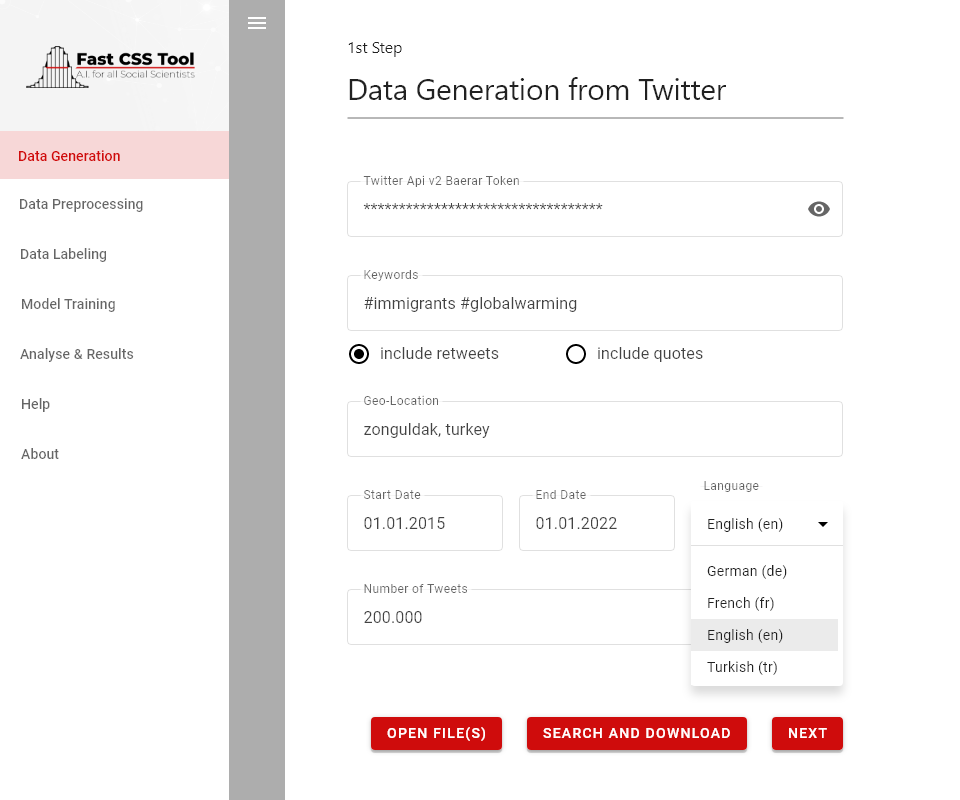Expand the Language dropdown arrow
This screenshot has width=960, height=800.
822,524
